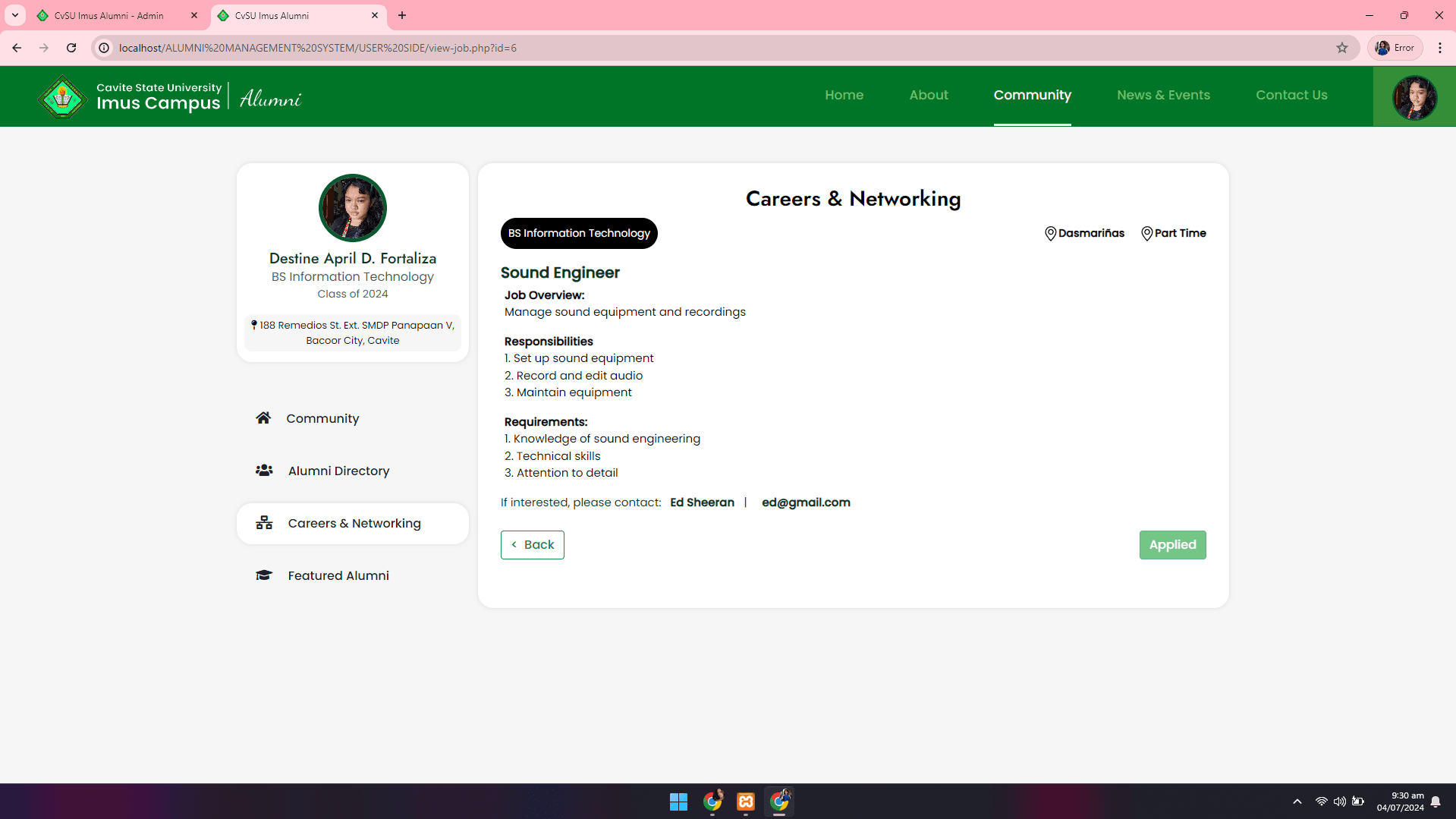Go to the About page

pos(929,95)
